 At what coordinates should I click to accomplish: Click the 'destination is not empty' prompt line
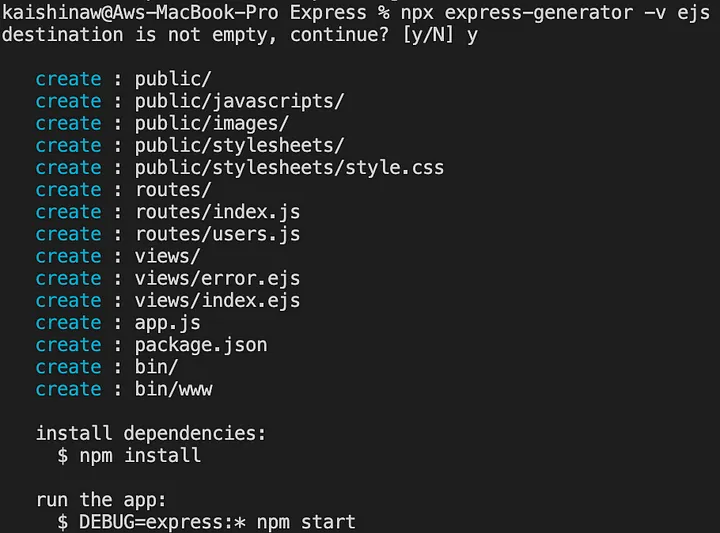pyautogui.click(x=240, y=34)
